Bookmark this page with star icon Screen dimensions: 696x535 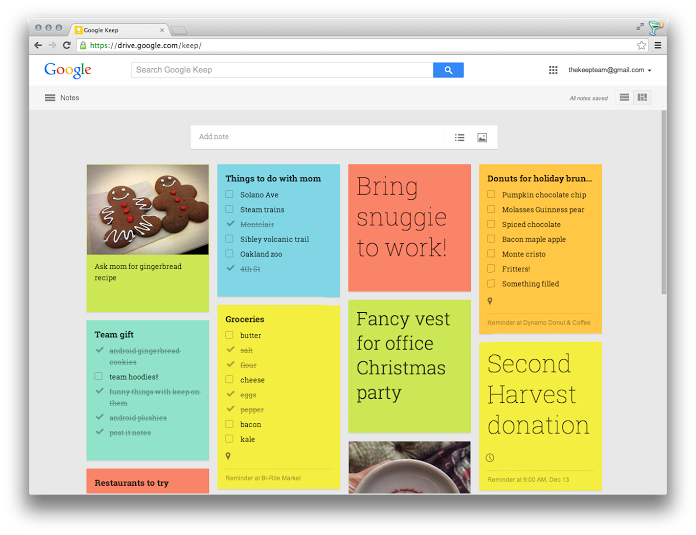click(642, 45)
